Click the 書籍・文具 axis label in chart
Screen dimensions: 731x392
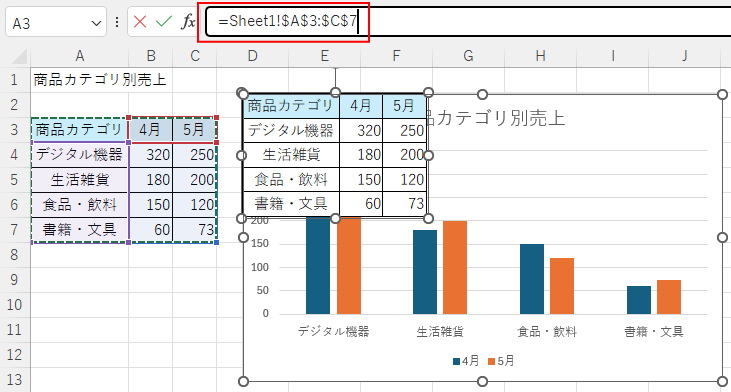click(654, 332)
